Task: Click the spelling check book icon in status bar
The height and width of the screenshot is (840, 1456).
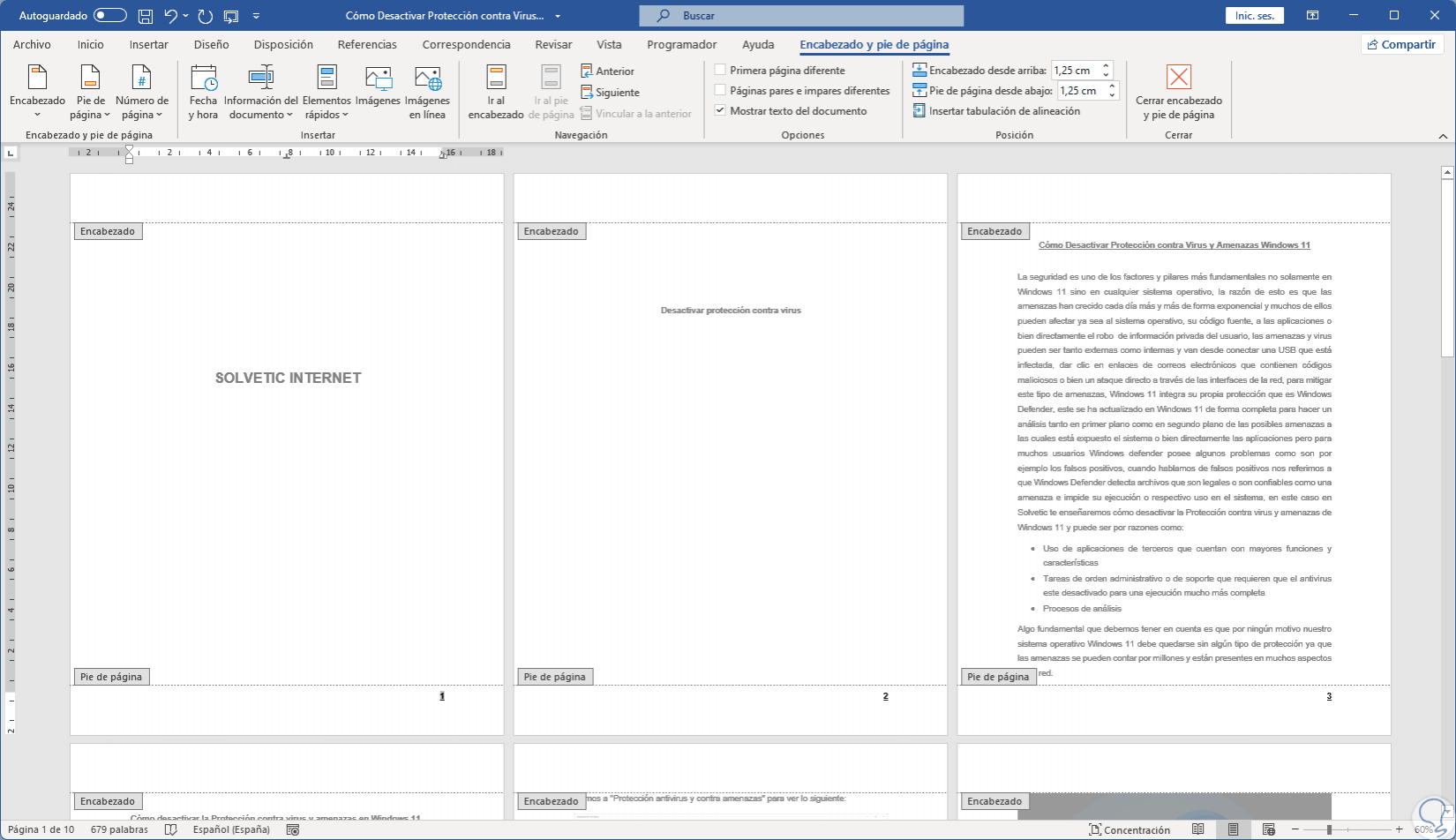Action: coord(171,829)
